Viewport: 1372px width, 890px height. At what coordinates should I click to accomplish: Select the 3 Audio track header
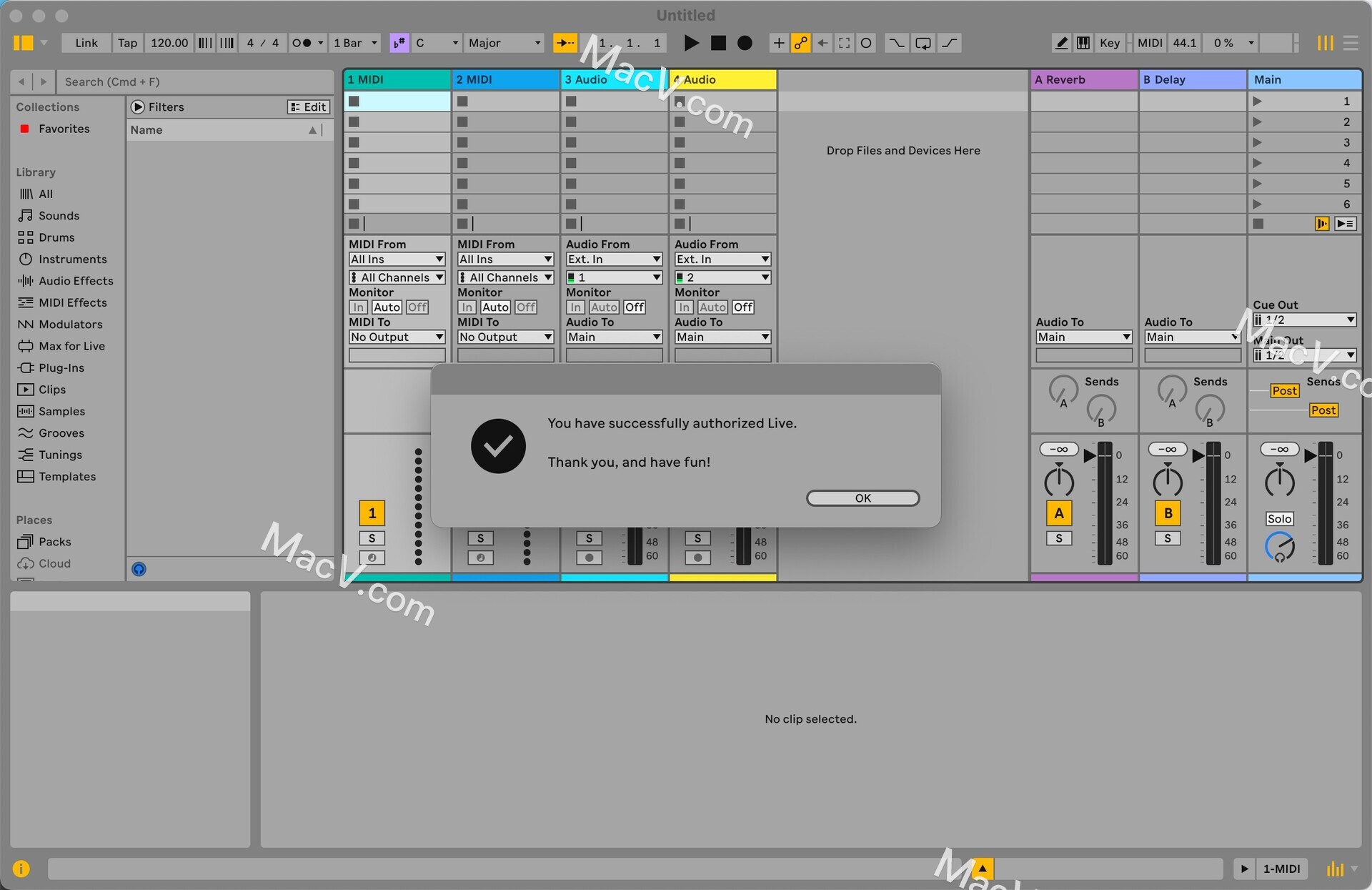pos(615,79)
